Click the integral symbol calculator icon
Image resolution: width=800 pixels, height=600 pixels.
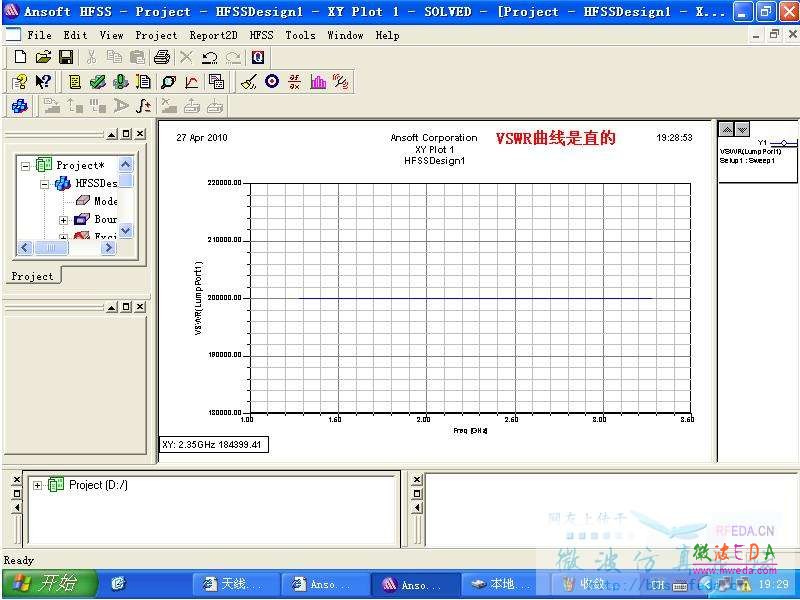(144, 106)
